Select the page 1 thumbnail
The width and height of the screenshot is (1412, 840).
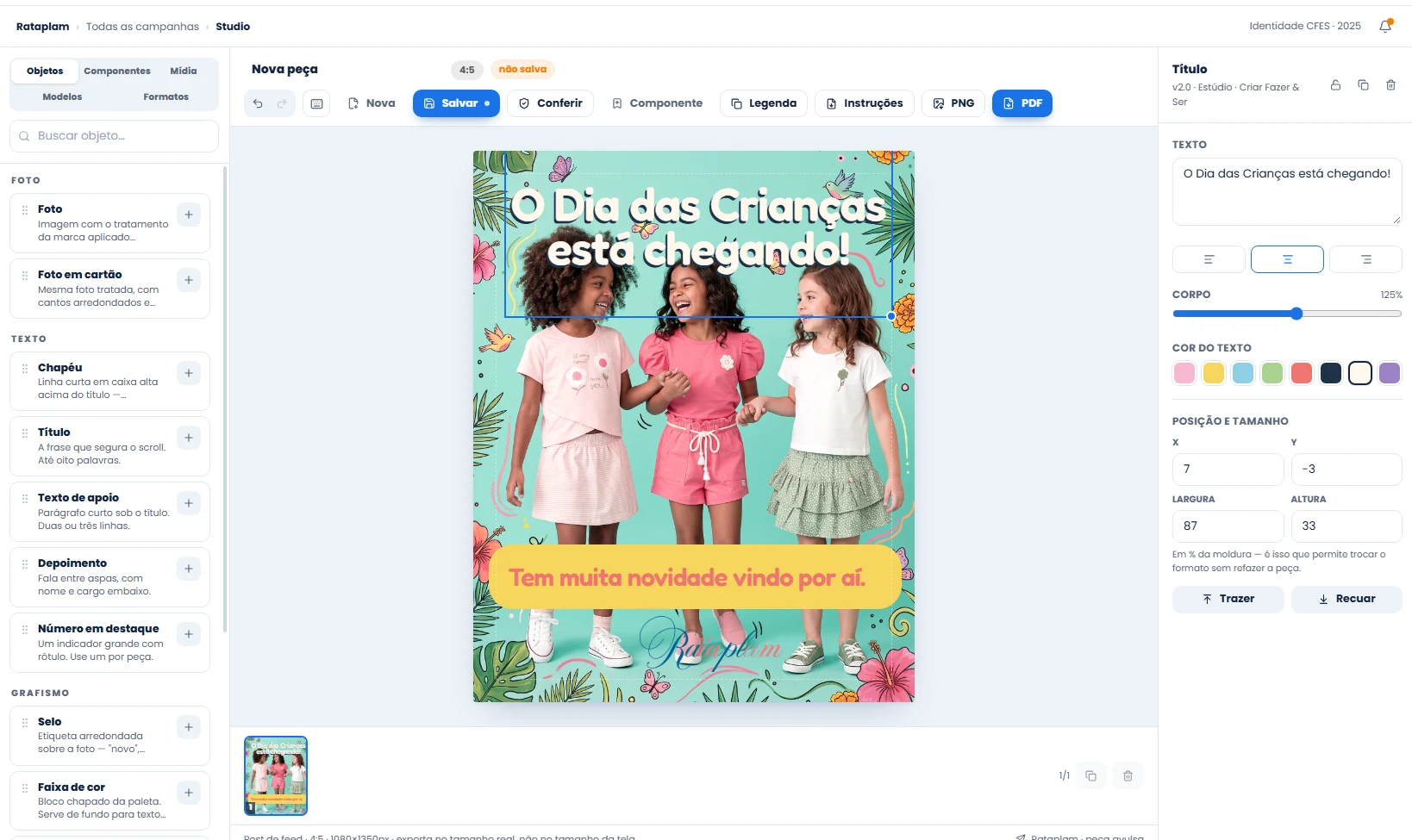click(276, 775)
